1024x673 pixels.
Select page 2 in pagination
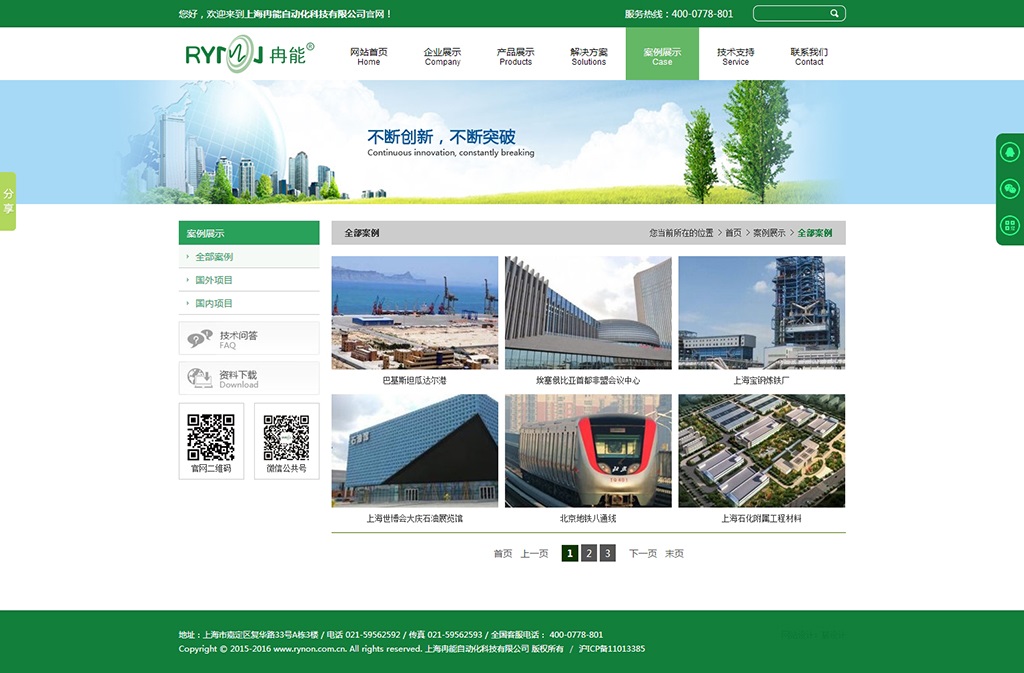pos(588,554)
